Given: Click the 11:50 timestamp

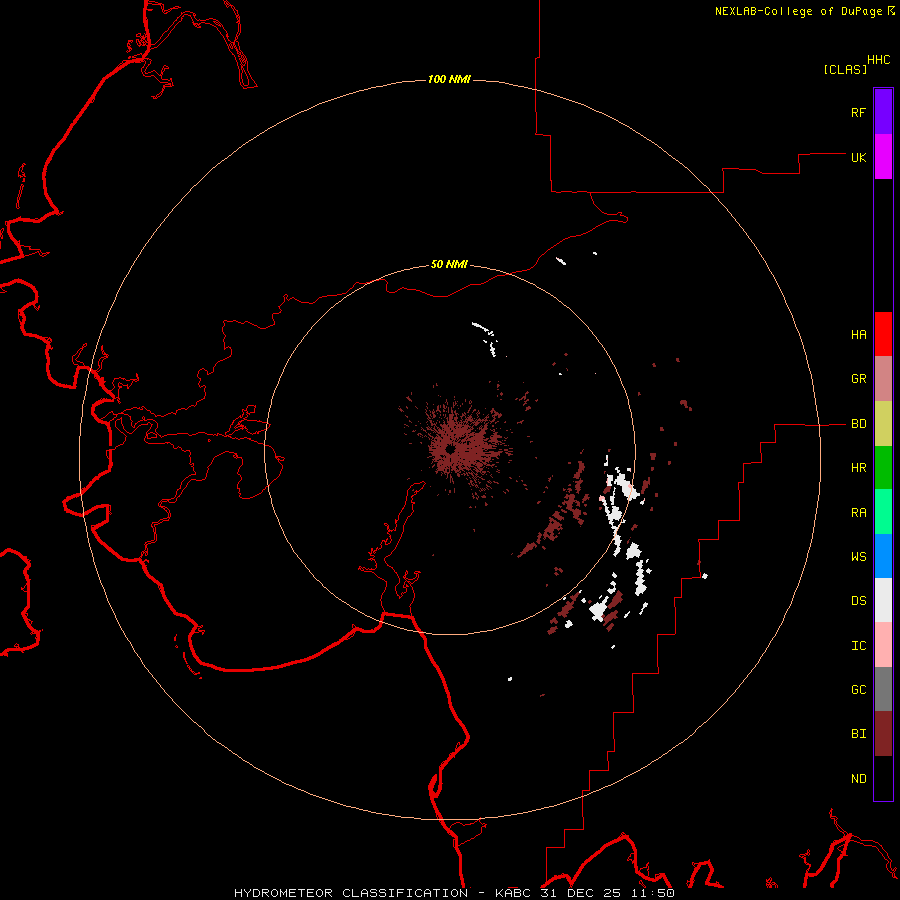Looking at the screenshot, I should 654,893.
